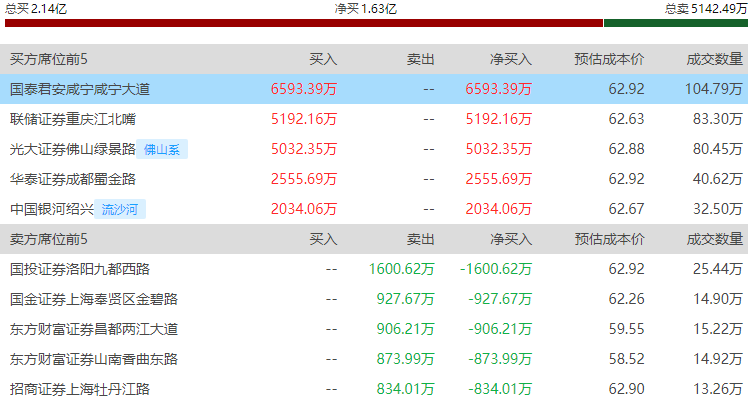Image resolution: width=748 pixels, height=398 pixels.
Task: Click 买入 header in buyer table
Action: tap(323, 59)
